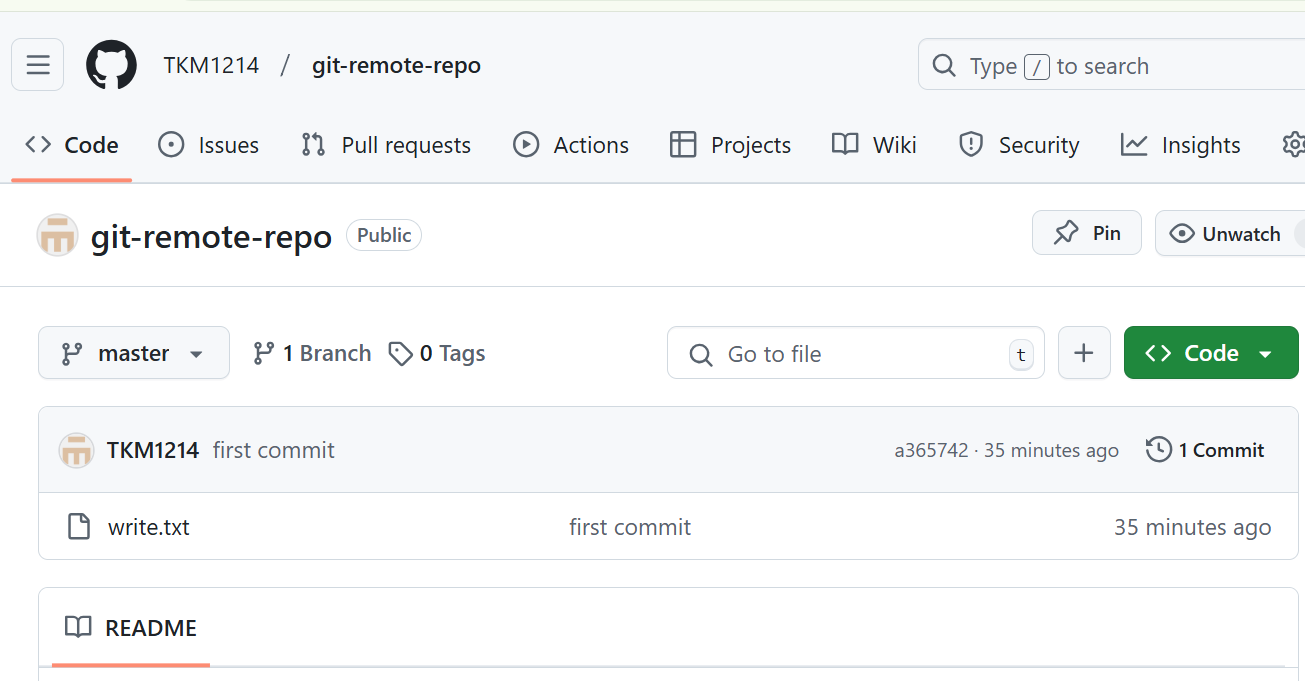Click the Unwatch button
Screen dimensions: 1305x681
1230,234
